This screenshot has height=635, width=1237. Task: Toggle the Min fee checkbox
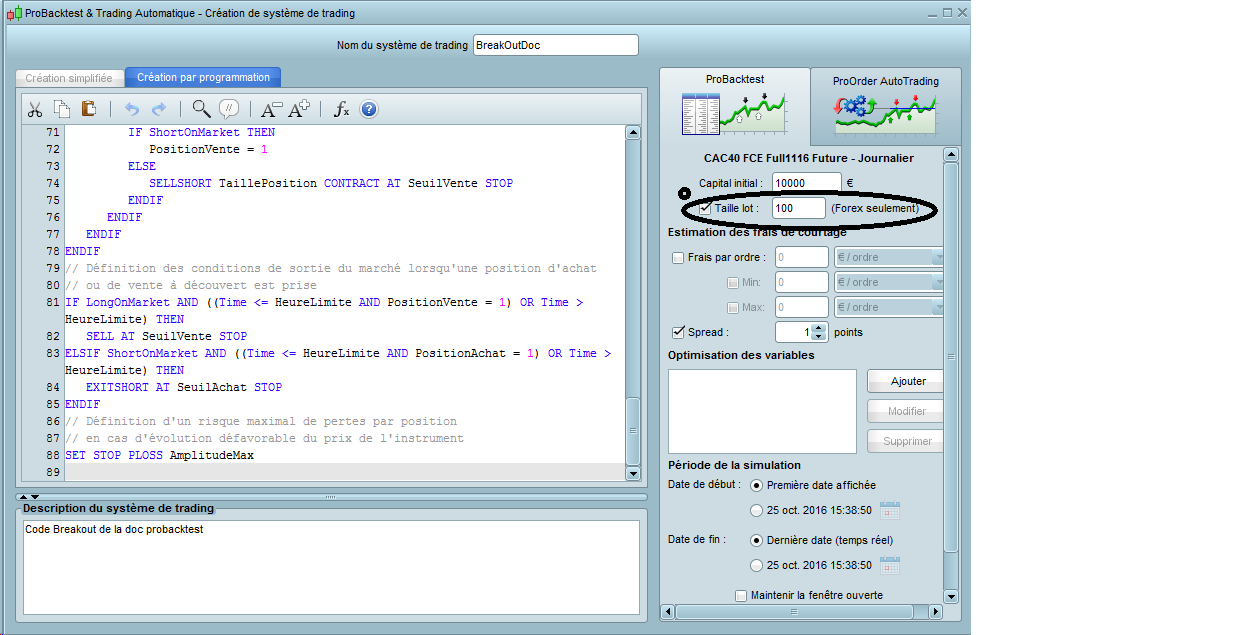[x=733, y=282]
